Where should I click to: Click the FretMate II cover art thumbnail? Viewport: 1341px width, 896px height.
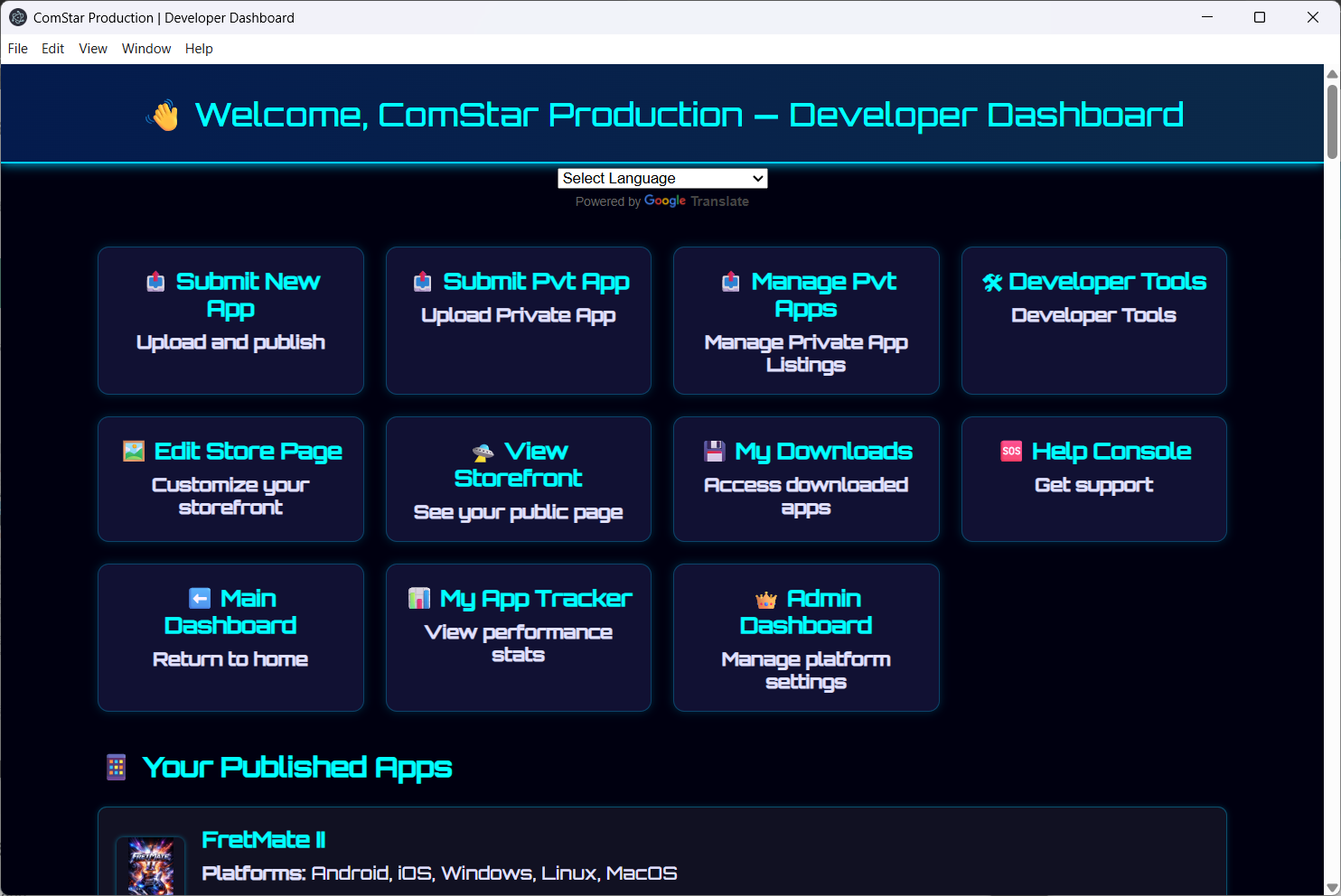coord(150,867)
